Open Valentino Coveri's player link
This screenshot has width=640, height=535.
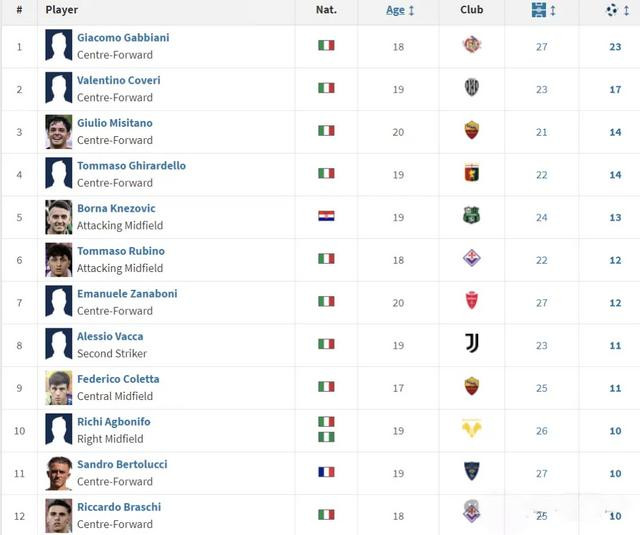point(118,80)
